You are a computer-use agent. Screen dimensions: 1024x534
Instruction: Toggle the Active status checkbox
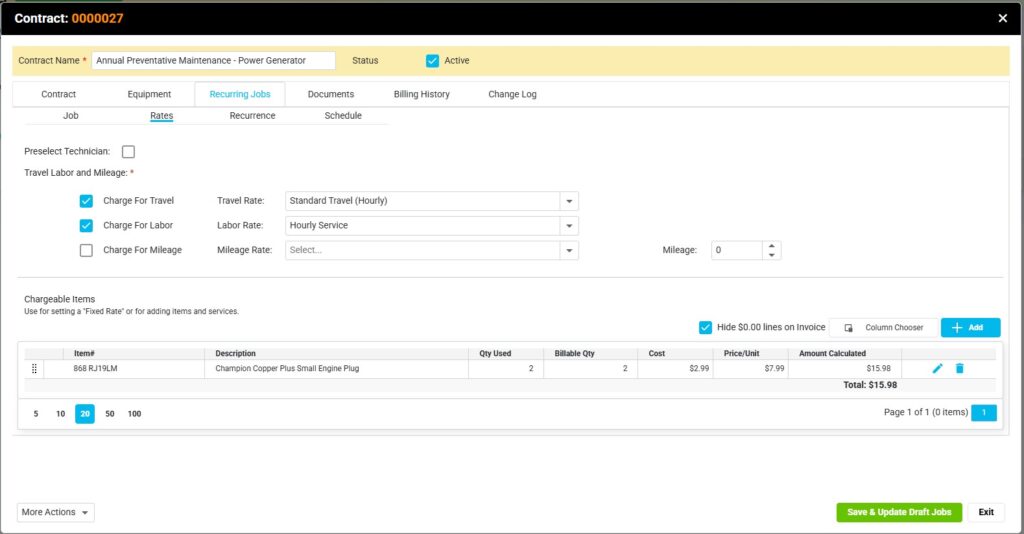coord(432,61)
